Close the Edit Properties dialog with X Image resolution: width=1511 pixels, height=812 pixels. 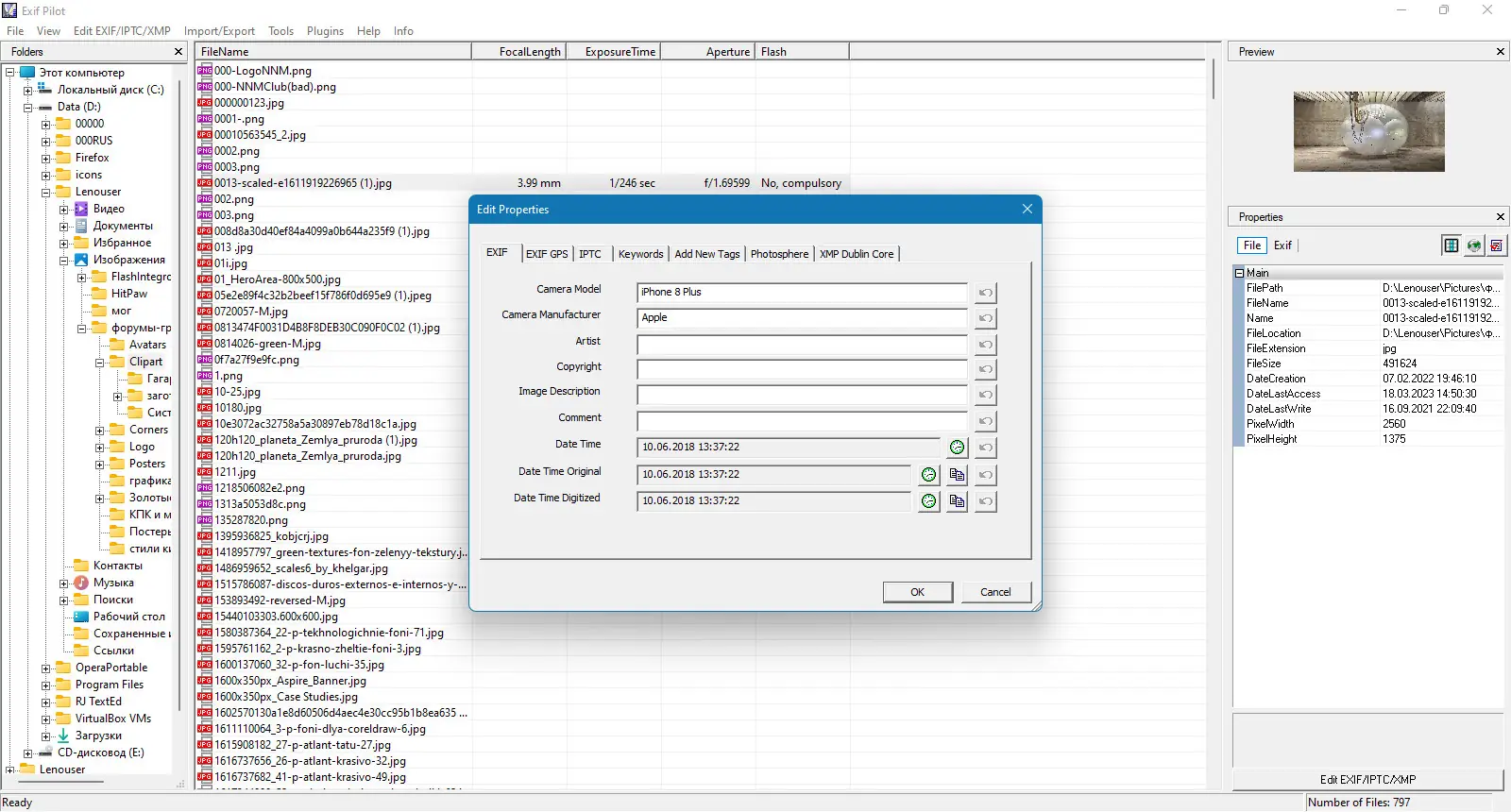pyautogui.click(x=1027, y=209)
